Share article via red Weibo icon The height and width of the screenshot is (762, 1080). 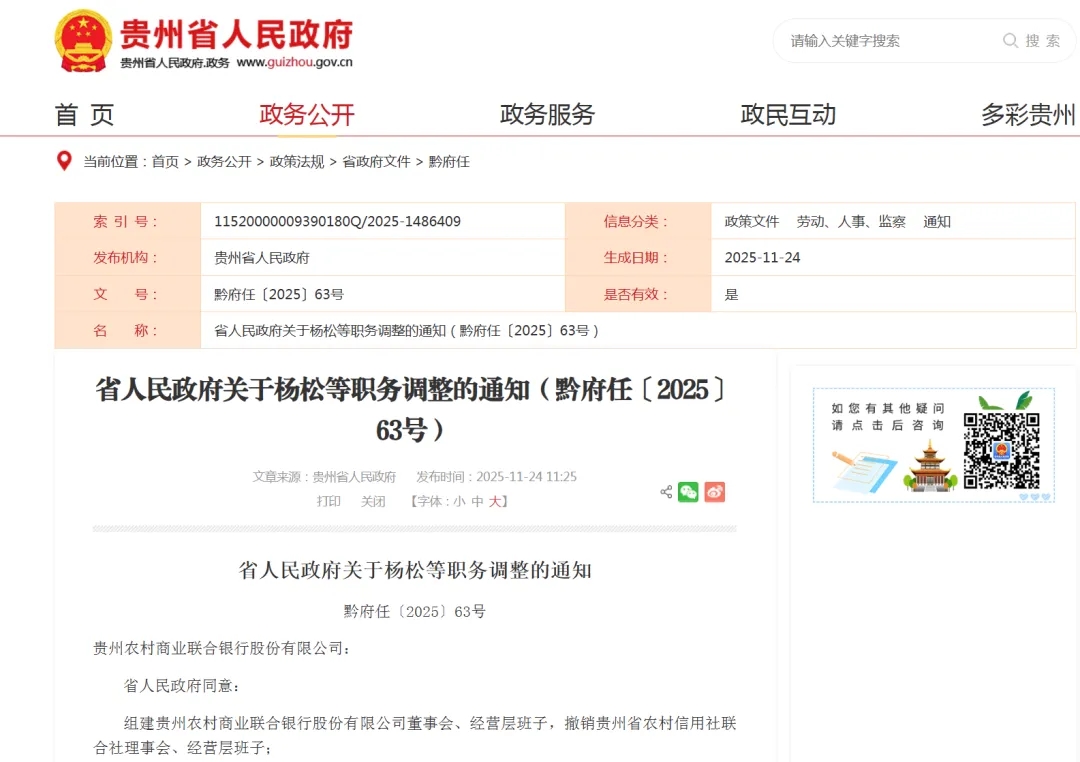(714, 492)
